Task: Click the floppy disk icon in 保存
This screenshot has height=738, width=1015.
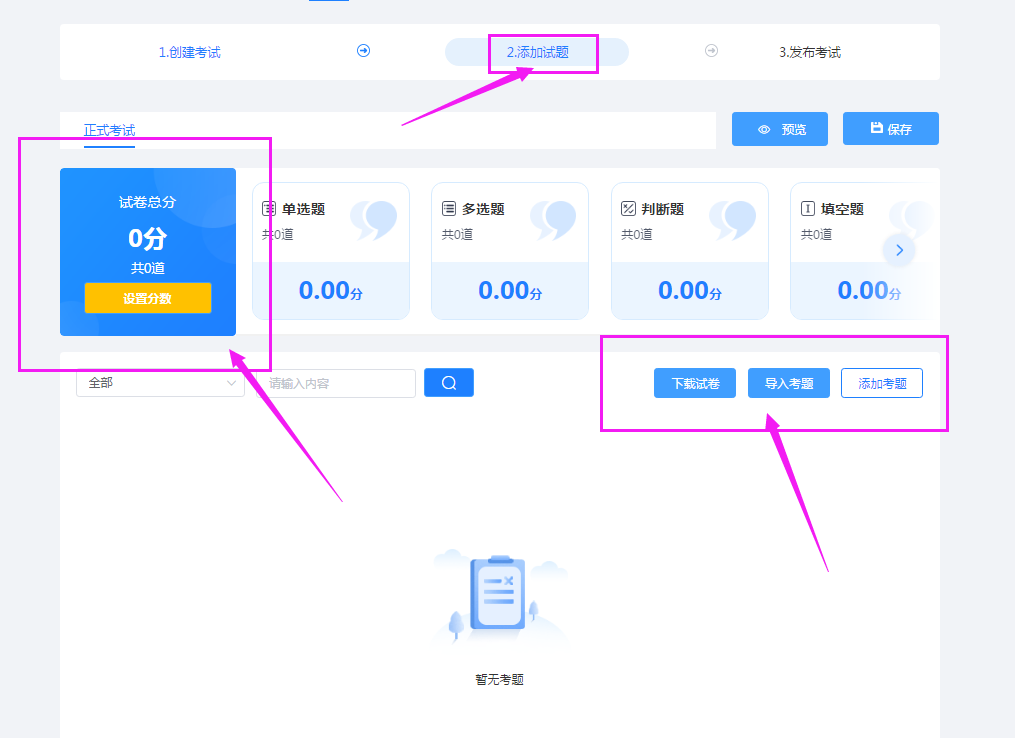Action: click(876, 128)
